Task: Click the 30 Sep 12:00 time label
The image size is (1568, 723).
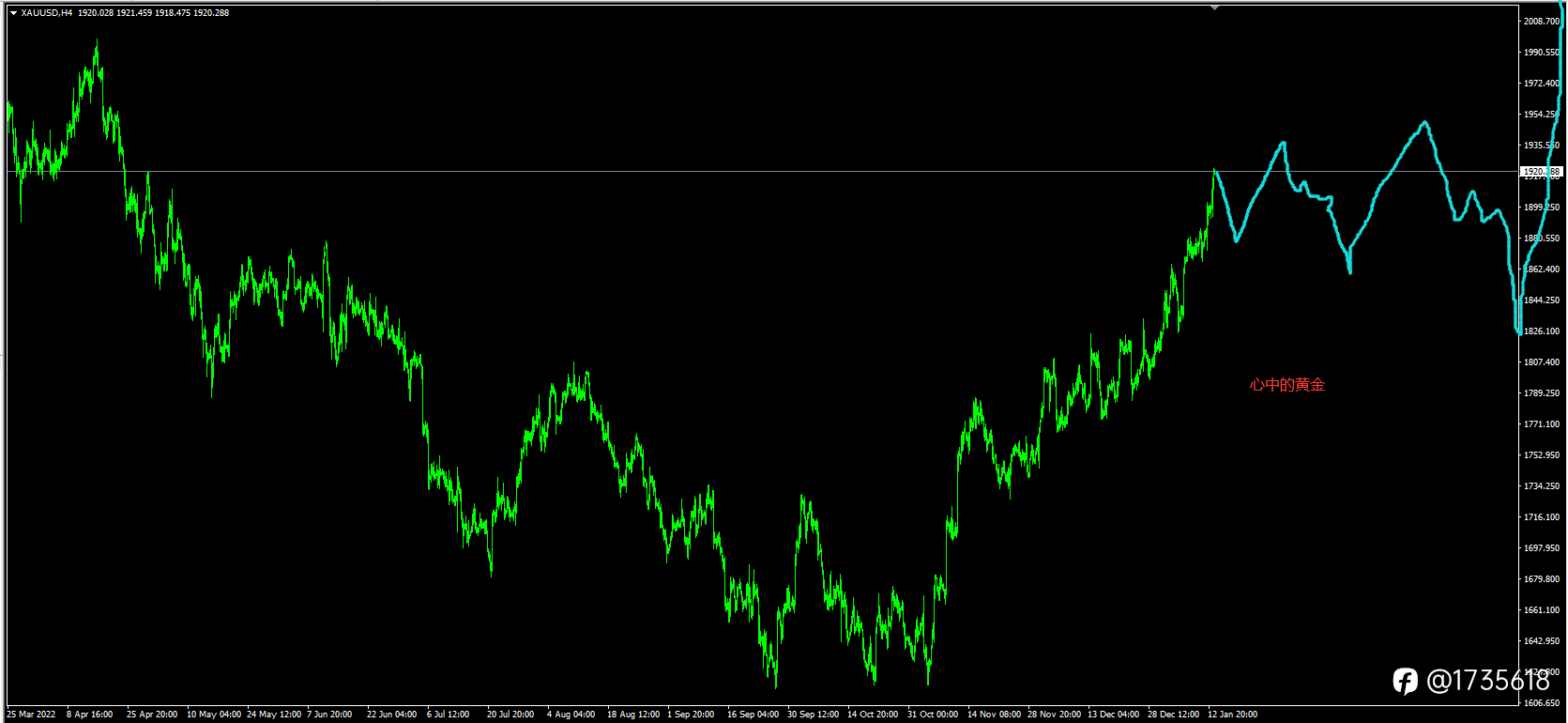Action: pyautogui.click(x=814, y=715)
